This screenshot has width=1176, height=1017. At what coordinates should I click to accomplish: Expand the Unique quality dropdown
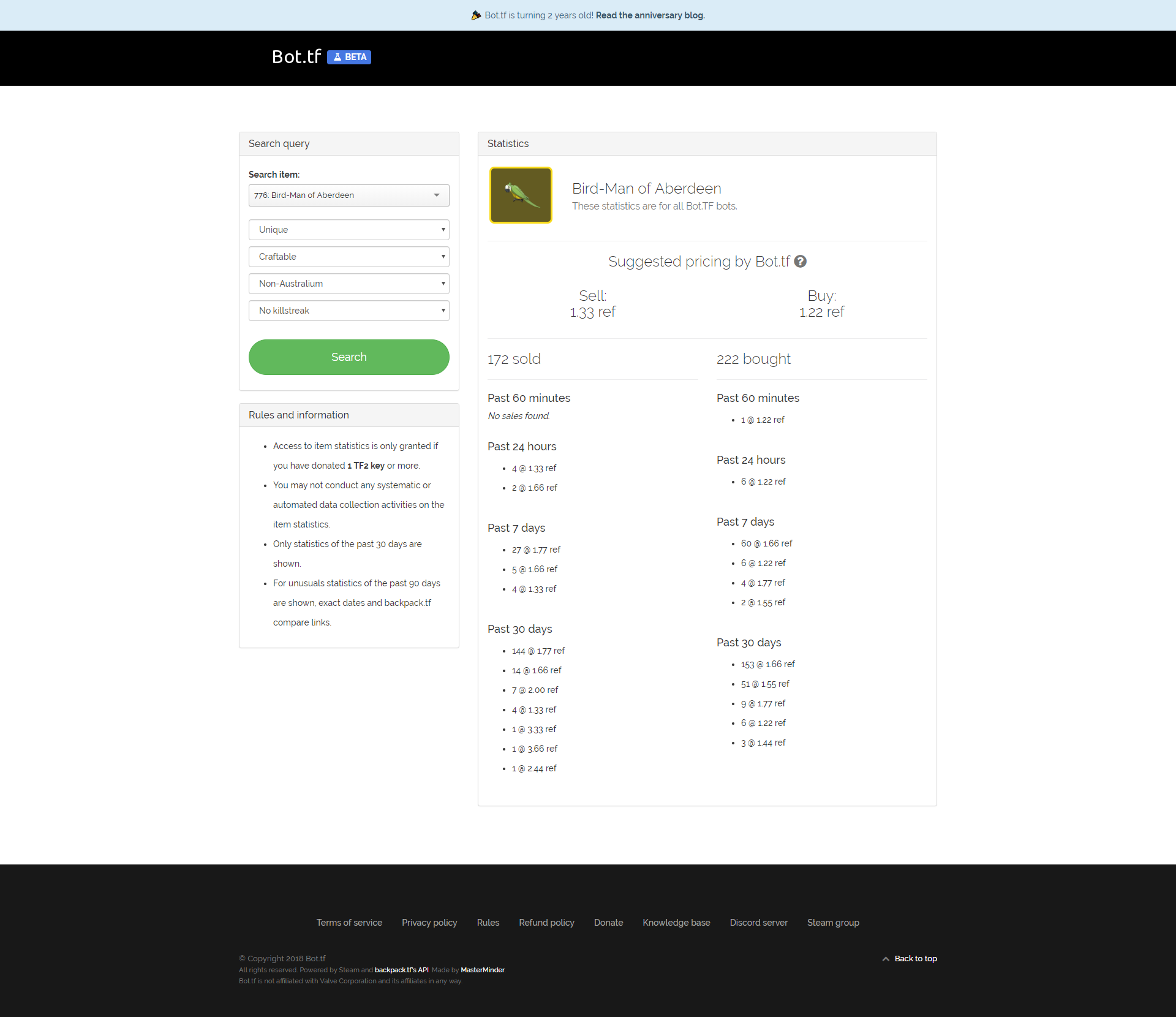pos(349,230)
